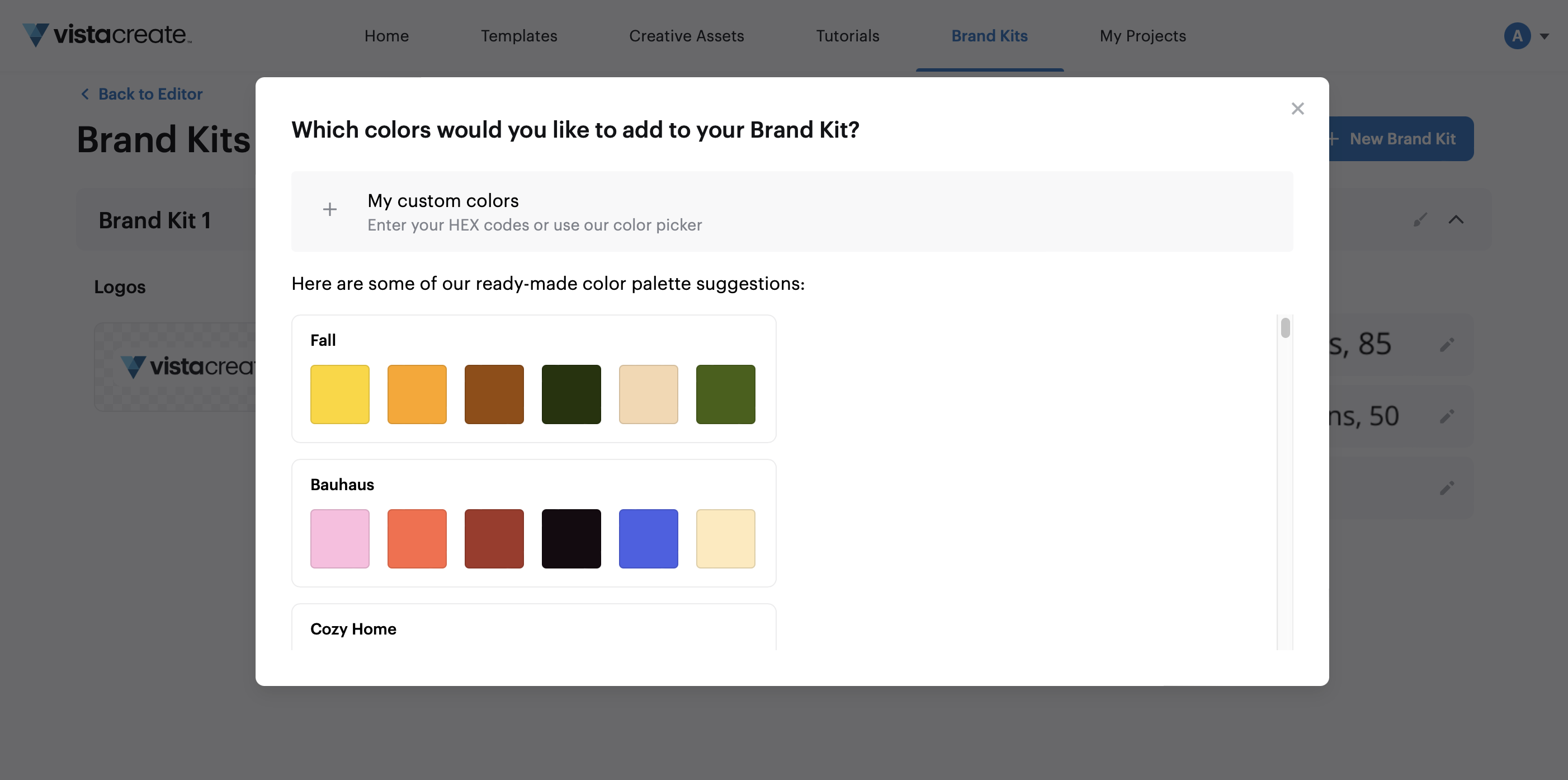Open the My Projects tab

coord(1142,36)
